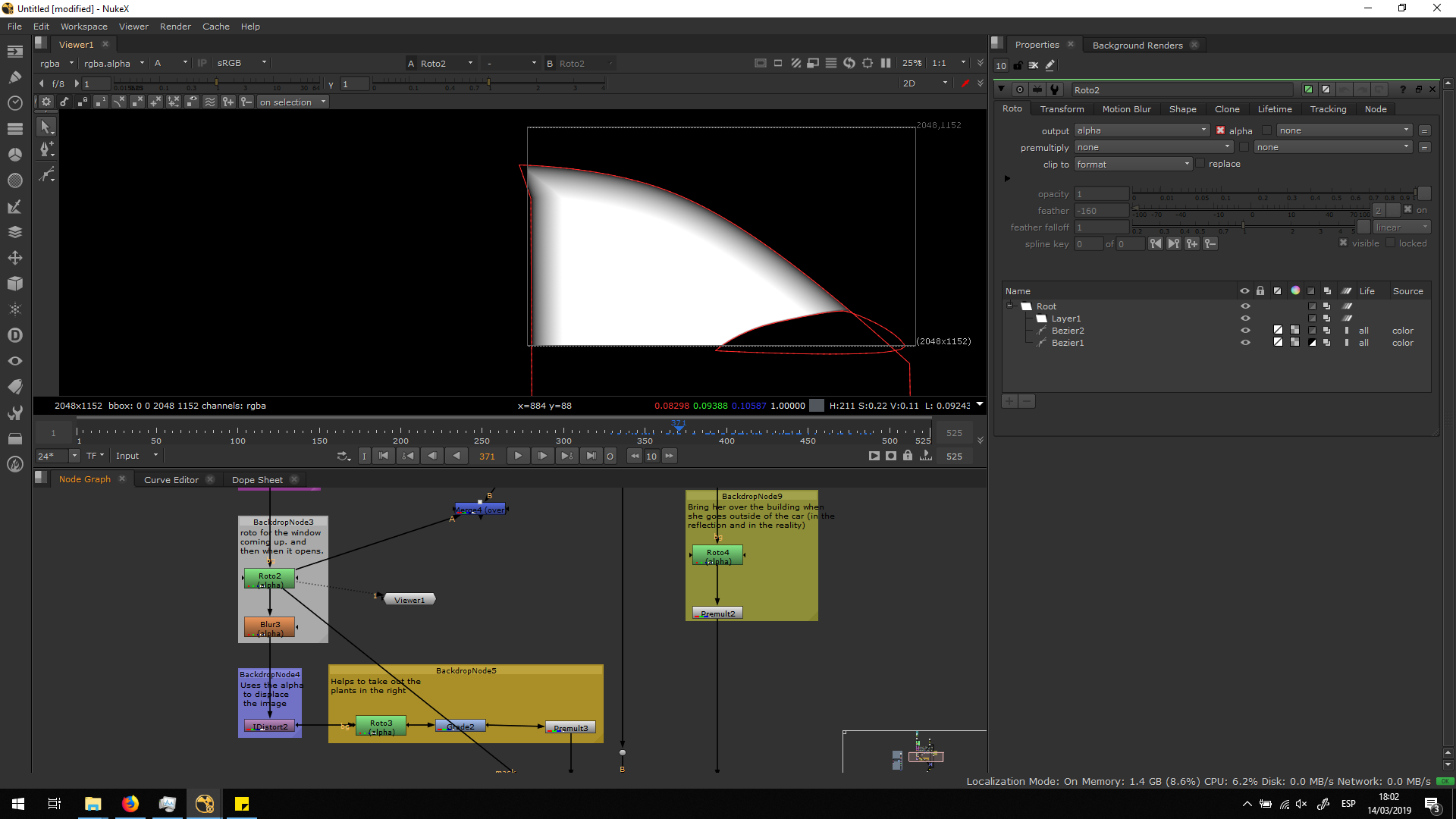Viewport: 1456px width, 819px height.
Task: Click the 3D cube nodes icon
Action: [x=15, y=284]
